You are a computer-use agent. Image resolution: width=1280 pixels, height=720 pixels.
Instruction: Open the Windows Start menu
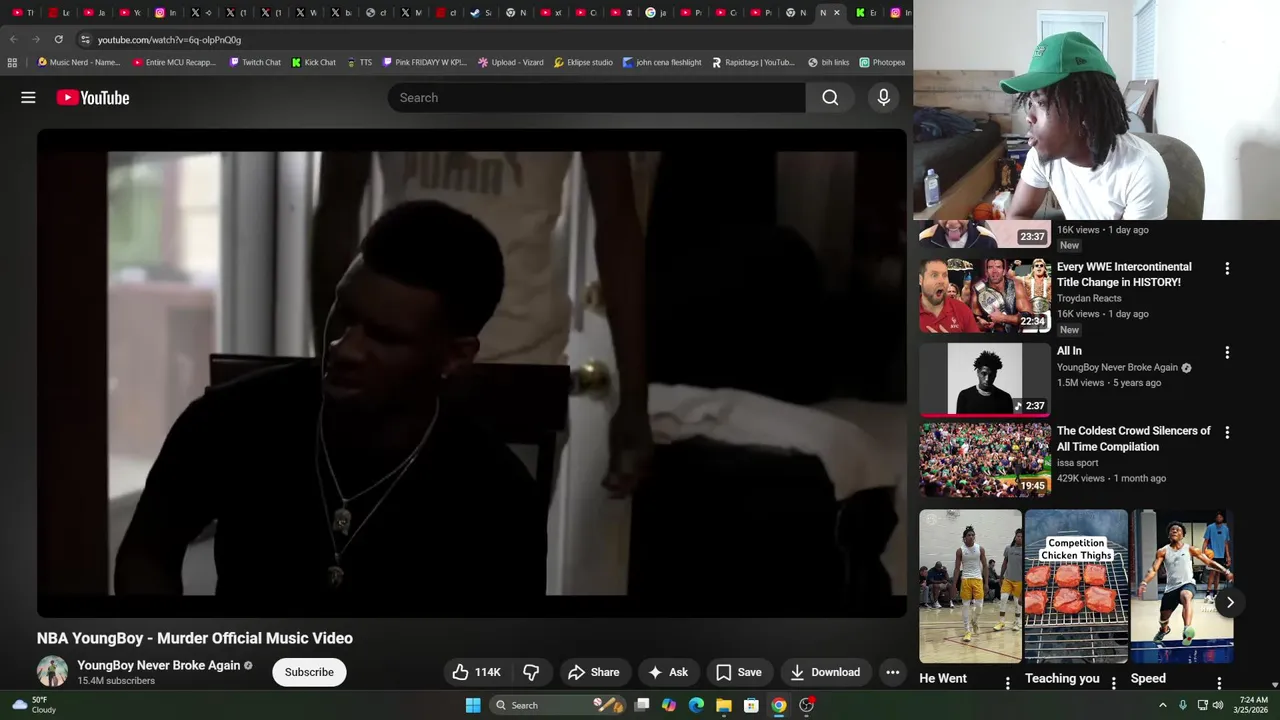pyautogui.click(x=473, y=705)
